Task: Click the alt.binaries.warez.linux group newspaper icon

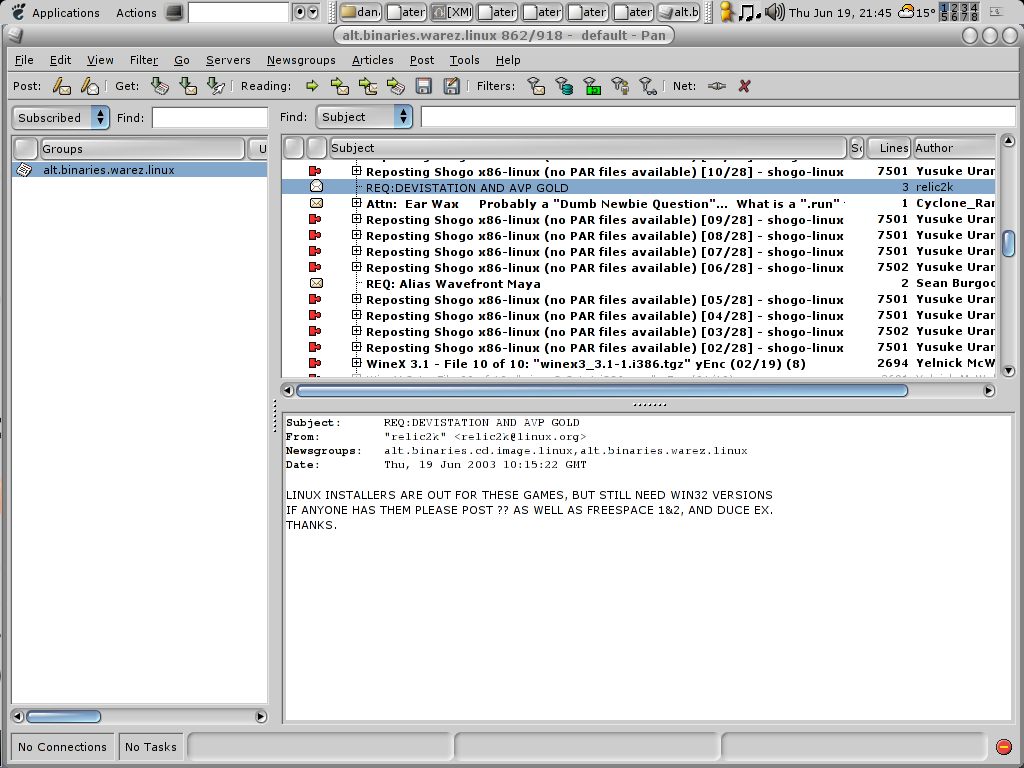Action: pyautogui.click(x=24, y=170)
